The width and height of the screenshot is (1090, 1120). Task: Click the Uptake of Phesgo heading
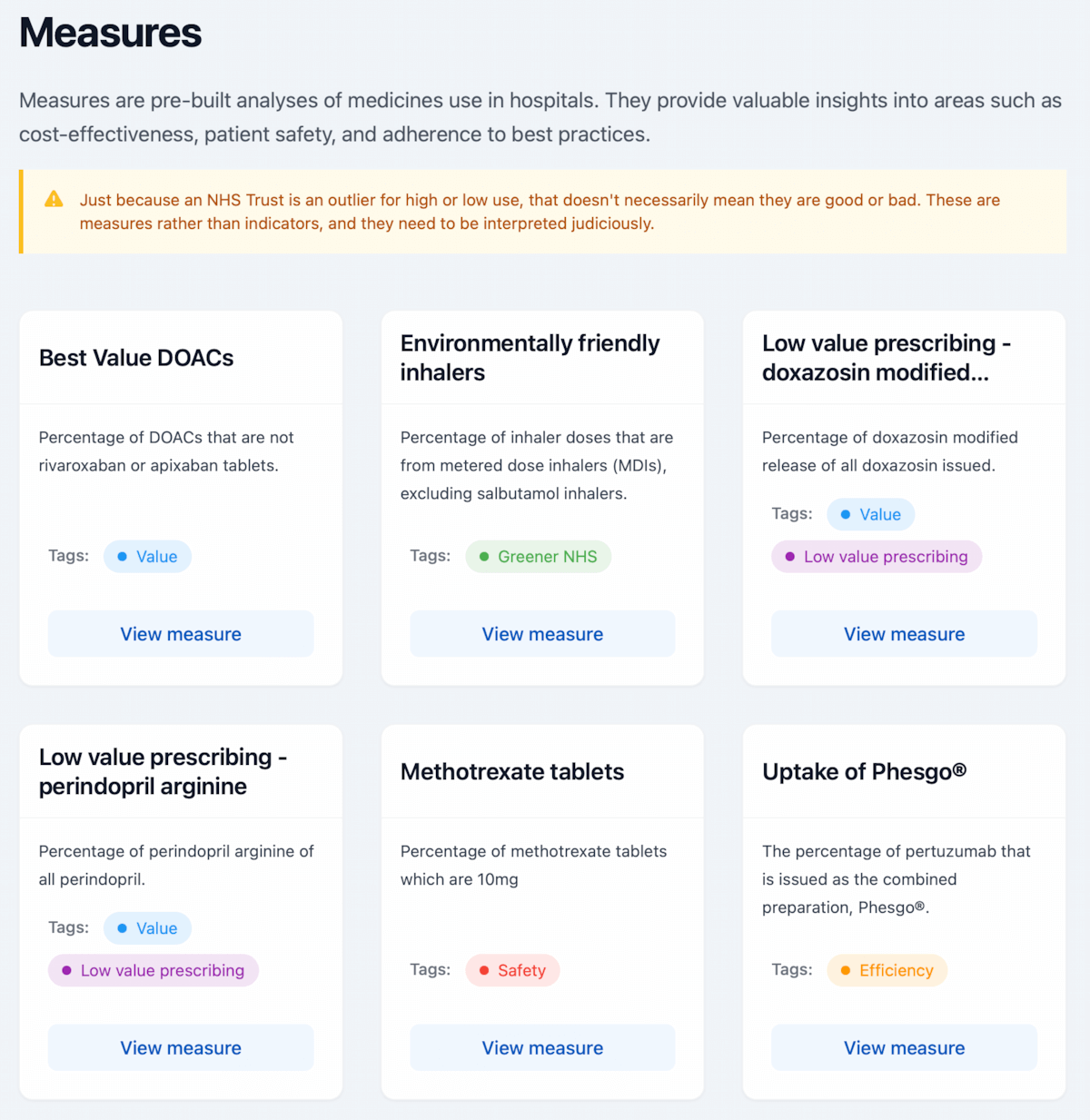pyautogui.click(x=864, y=772)
